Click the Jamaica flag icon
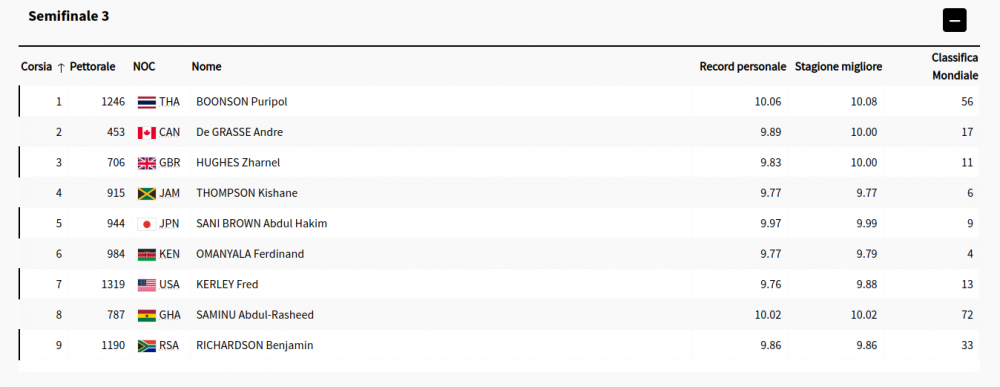 tap(147, 193)
